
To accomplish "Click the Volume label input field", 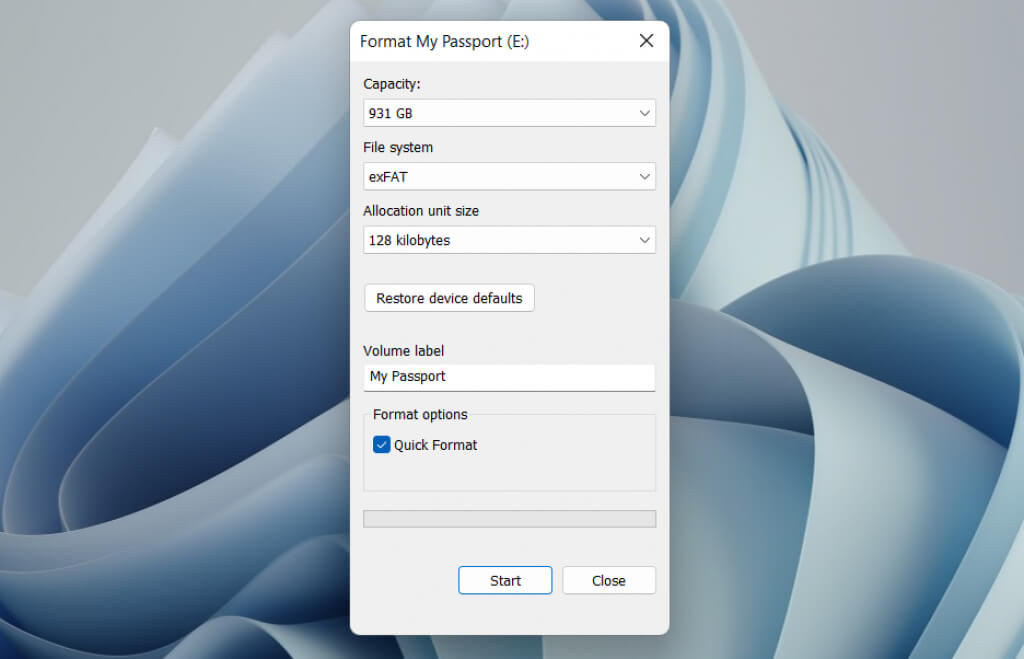I will 509,377.
